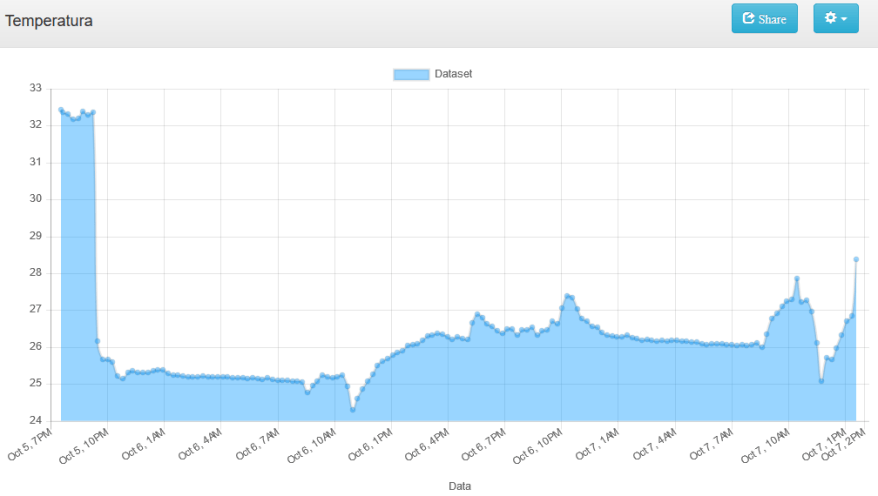
Task: Click the 28 y-axis label
Action: coord(35,272)
